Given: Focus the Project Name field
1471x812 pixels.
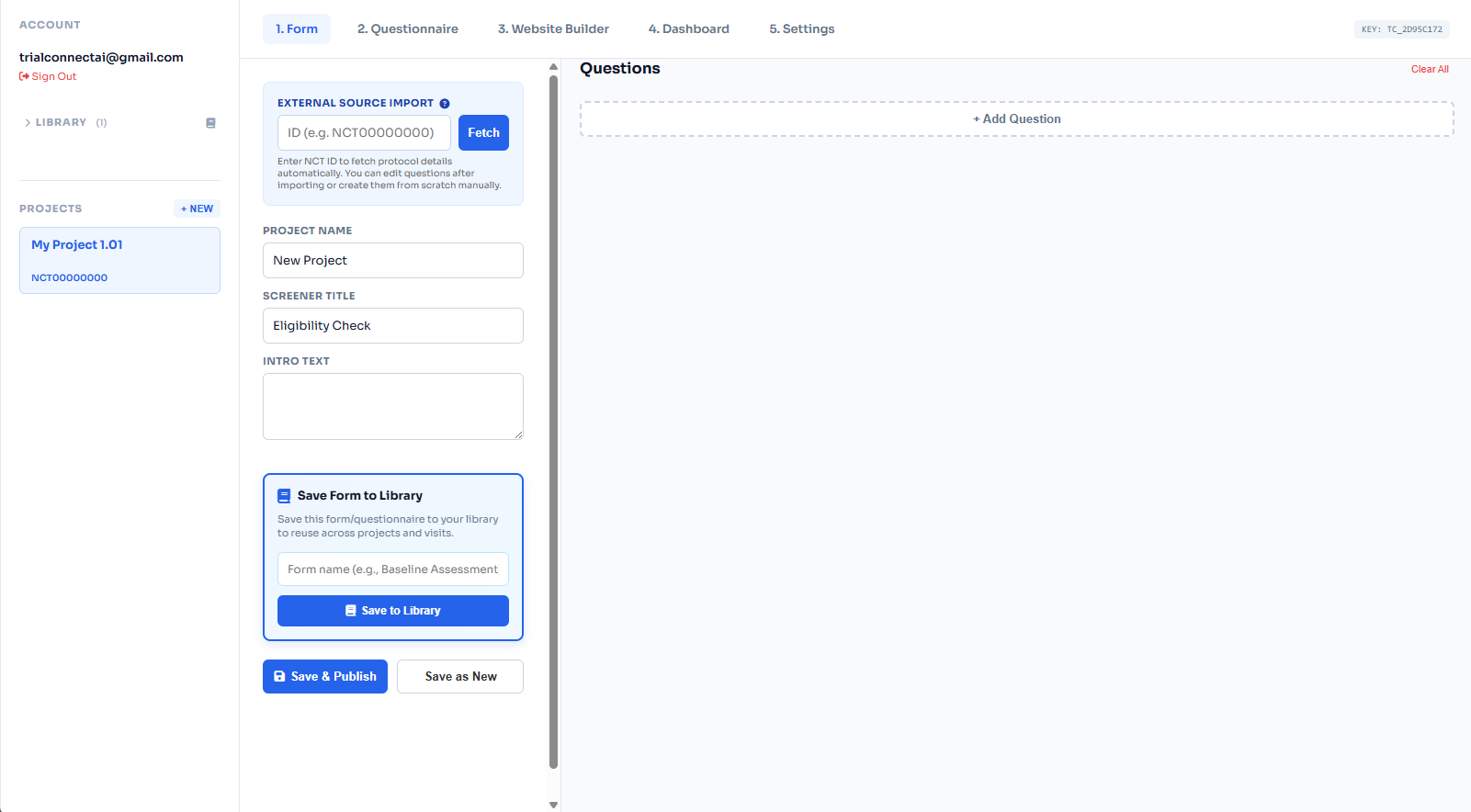Looking at the screenshot, I should click(x=393, y=261).
